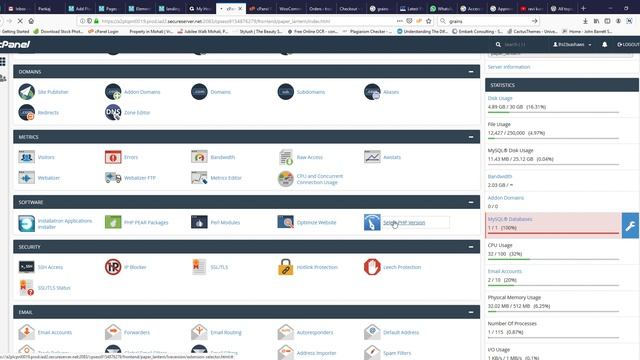Open the Redirects icon
The width and height of the screenshot is (640, 360).
27,112
